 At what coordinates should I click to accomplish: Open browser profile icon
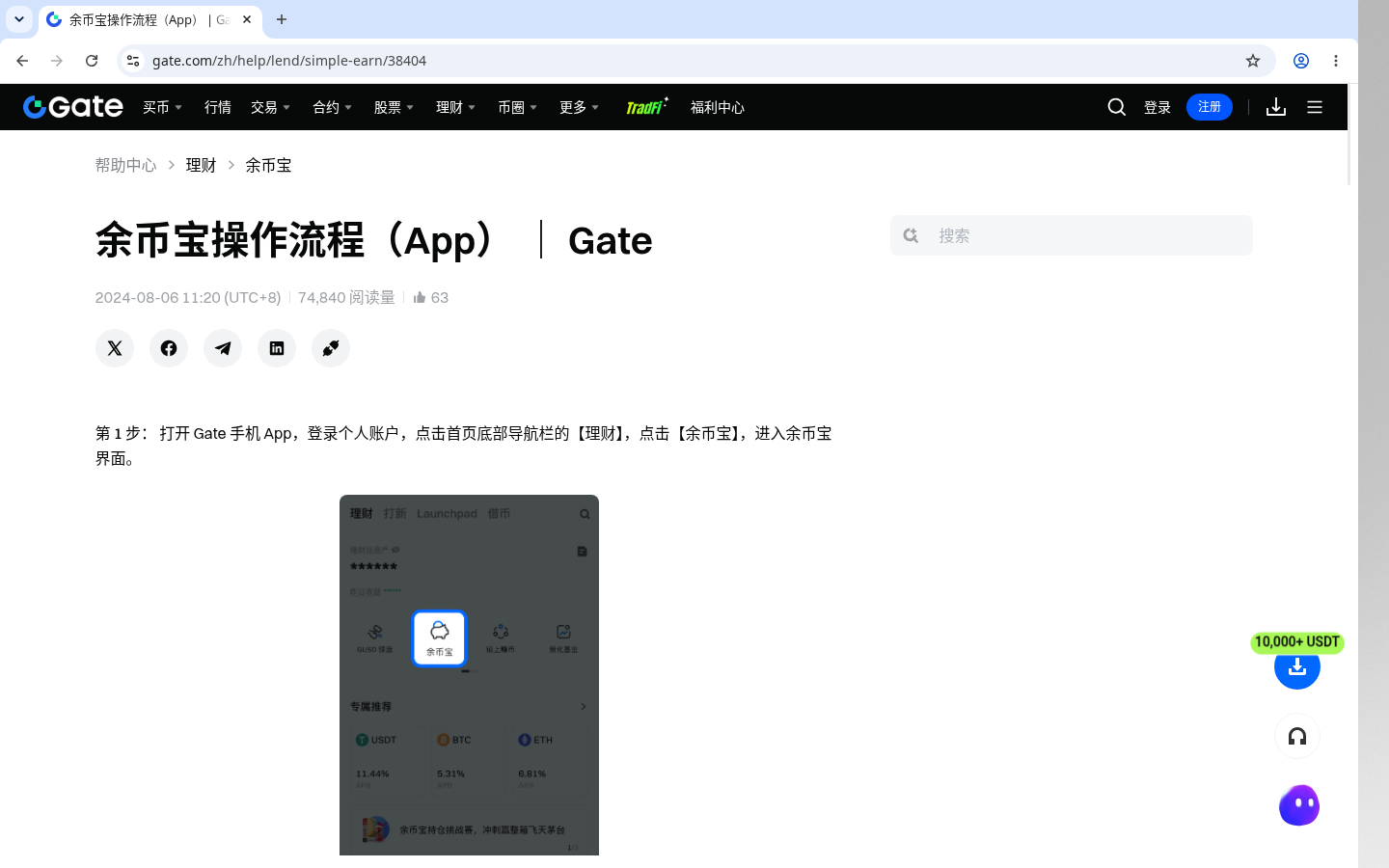pos(1301,61)
